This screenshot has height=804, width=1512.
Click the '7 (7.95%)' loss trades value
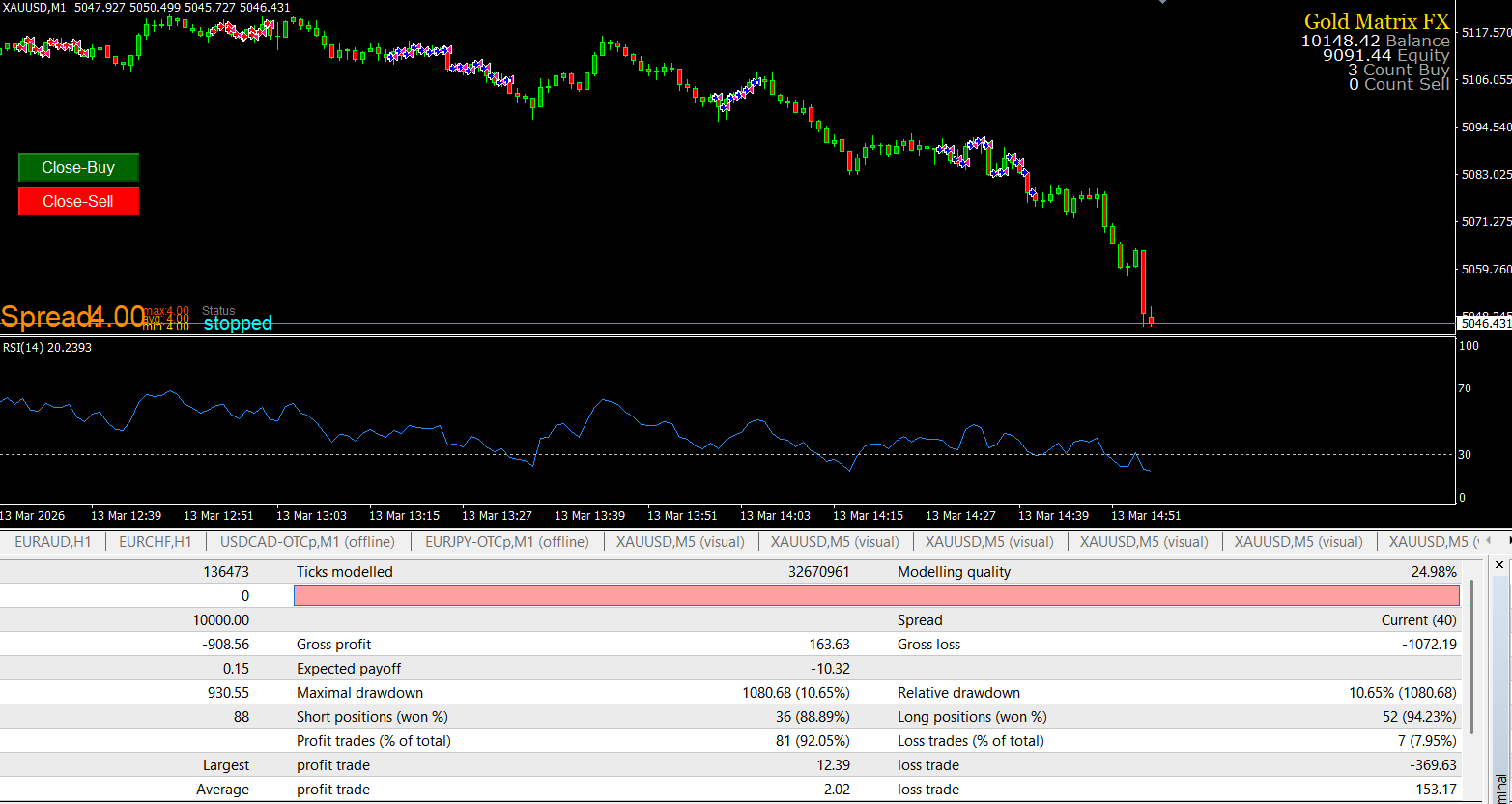tap(1427, 741)
